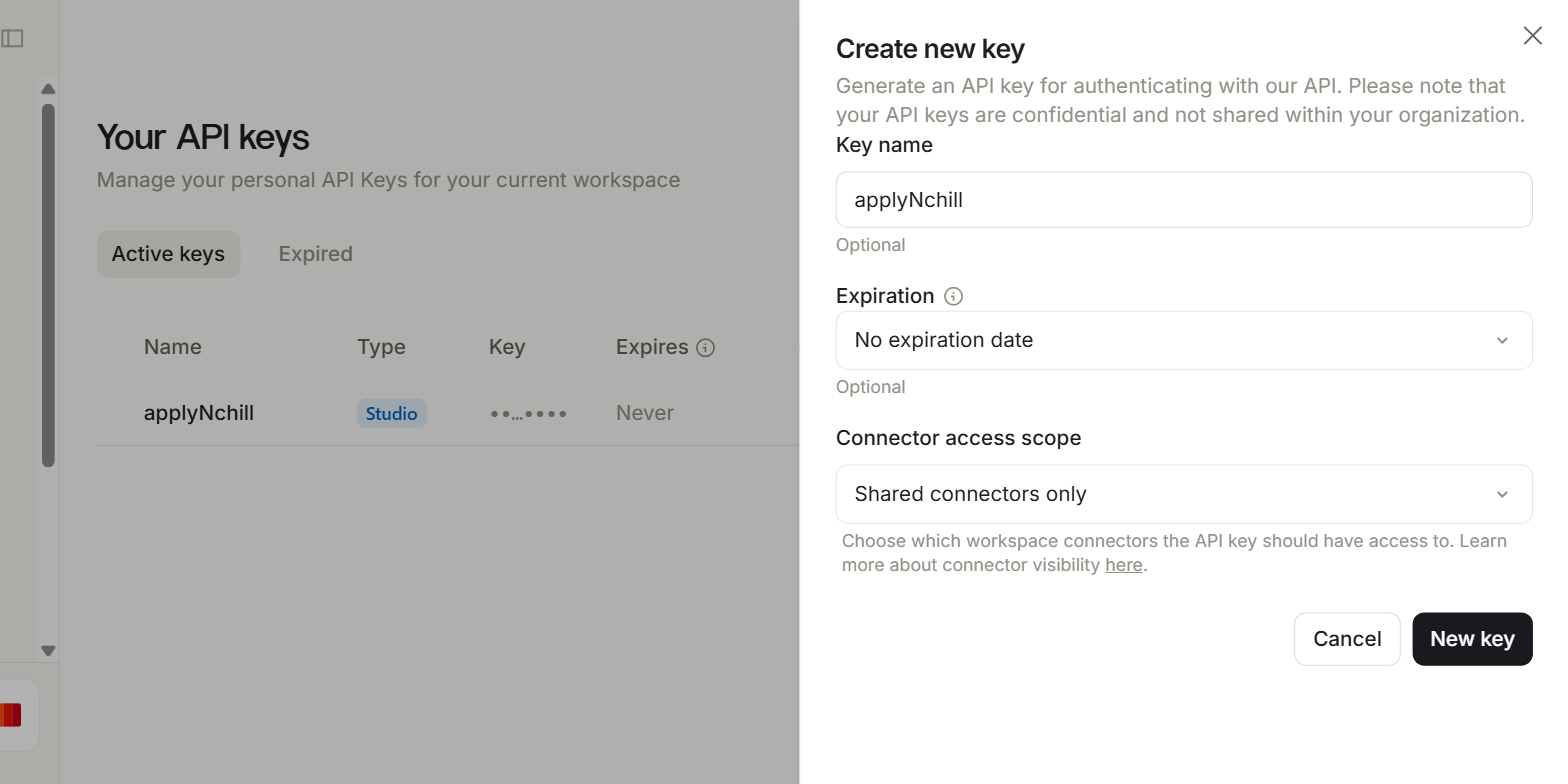1568x784 pixels.
Task: Click the Never expiry cell
Action: pos(645,413)
